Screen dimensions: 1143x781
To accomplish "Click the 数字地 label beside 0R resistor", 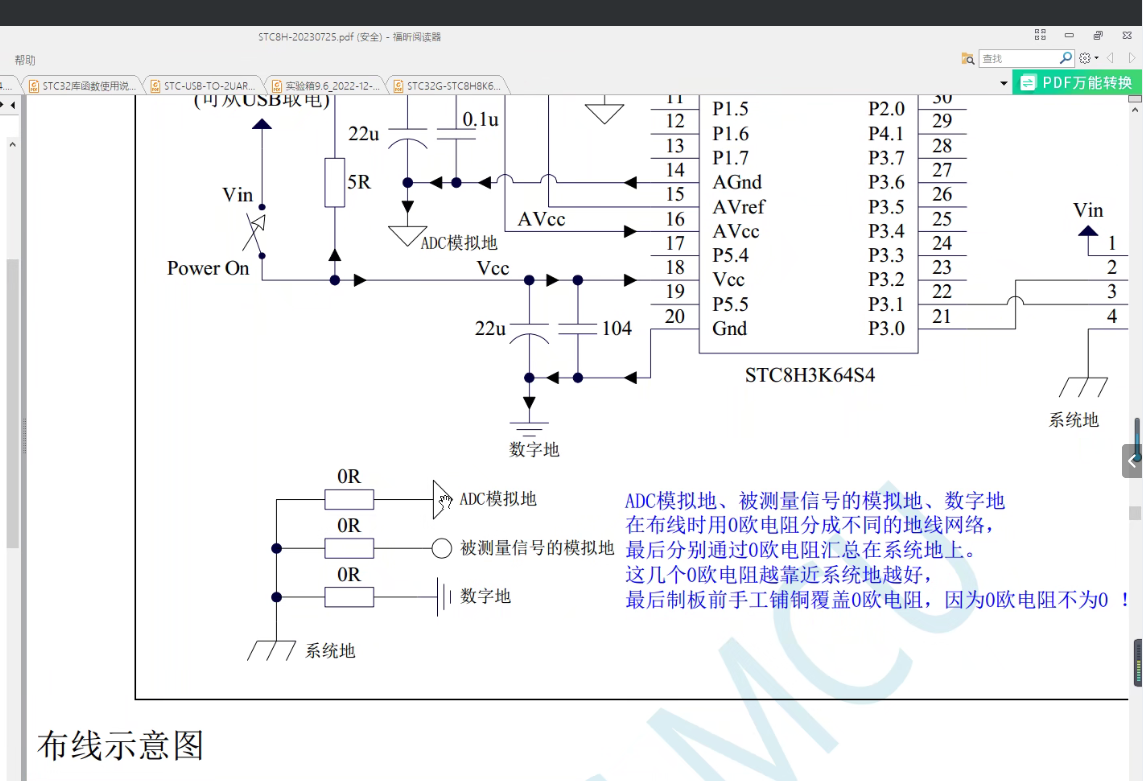I will coord(485,597).
